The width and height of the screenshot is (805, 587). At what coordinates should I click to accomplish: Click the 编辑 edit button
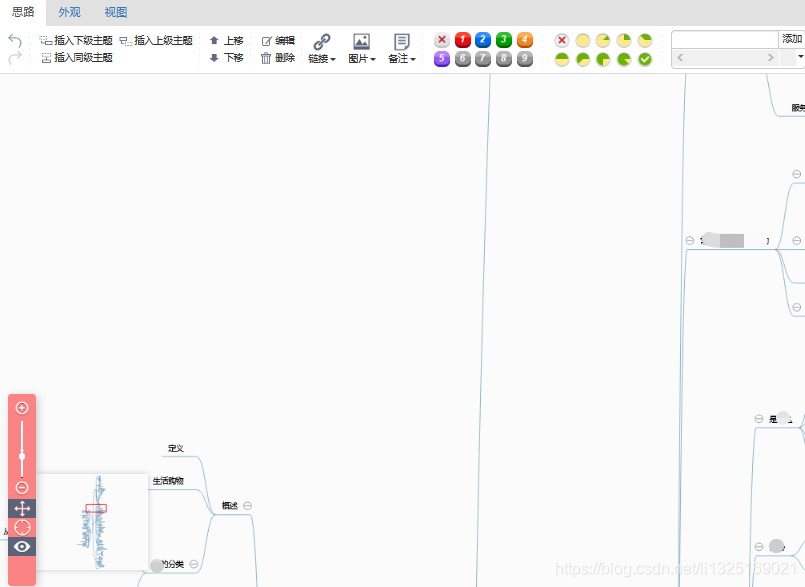278,41
